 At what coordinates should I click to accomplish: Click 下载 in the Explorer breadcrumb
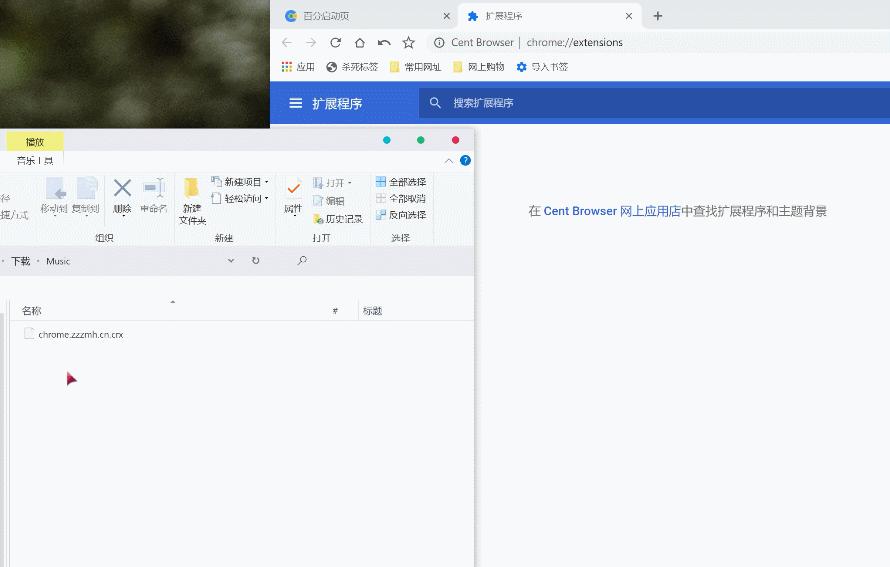tap(21, 261)
